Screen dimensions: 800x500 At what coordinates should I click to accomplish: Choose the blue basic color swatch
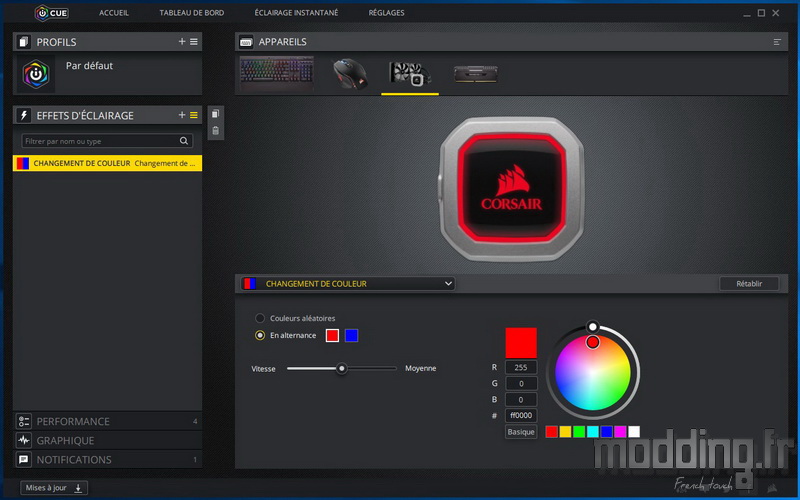607,432
